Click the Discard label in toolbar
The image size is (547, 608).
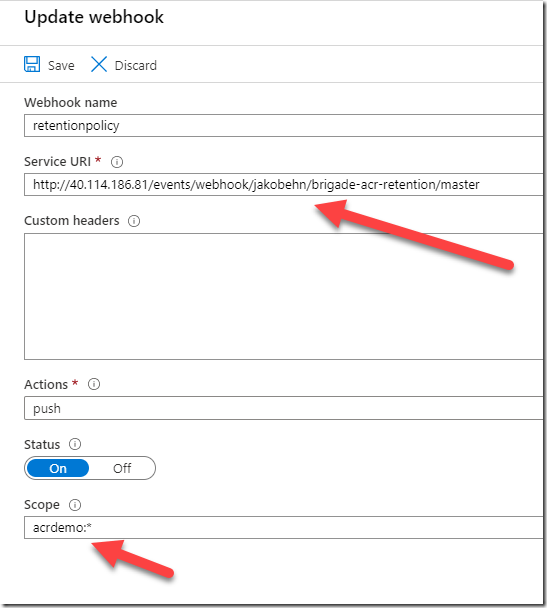136,66
